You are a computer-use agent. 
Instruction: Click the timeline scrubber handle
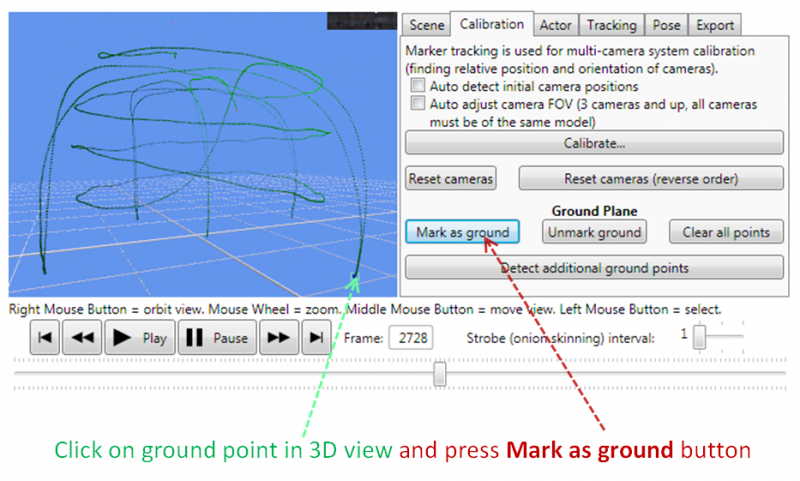[439, 374]
